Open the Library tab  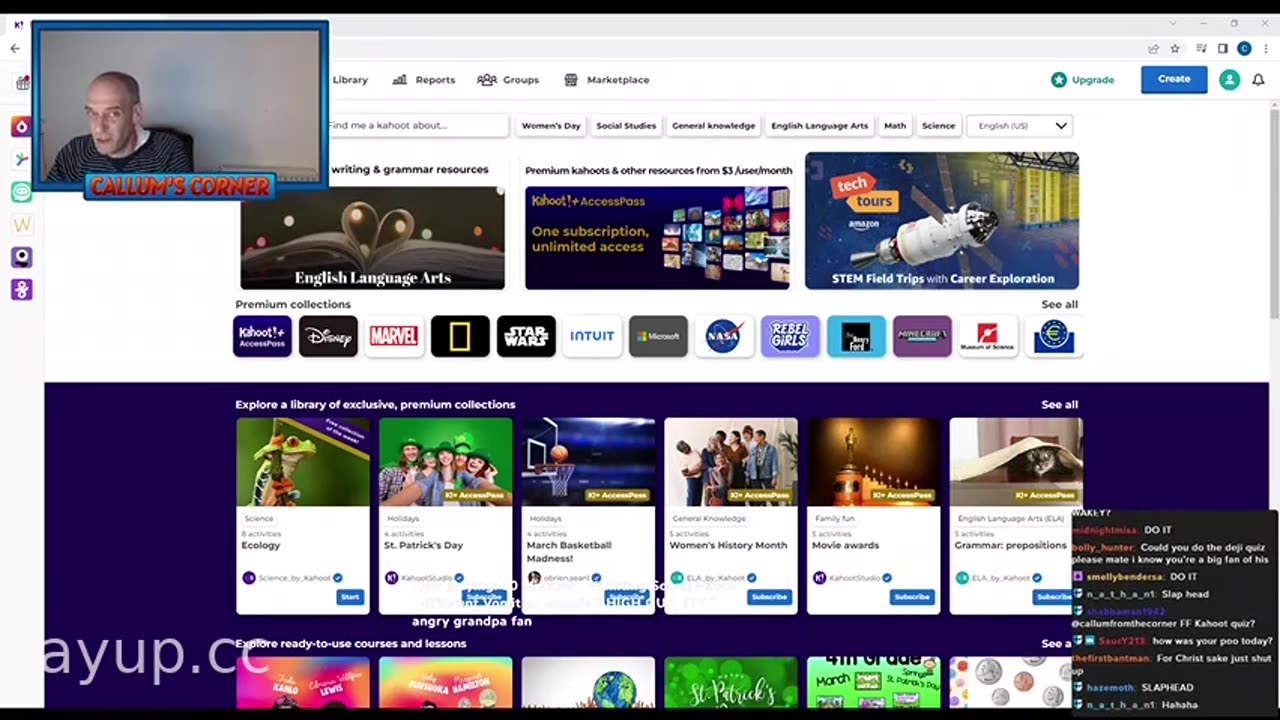[x=350, y=80]
